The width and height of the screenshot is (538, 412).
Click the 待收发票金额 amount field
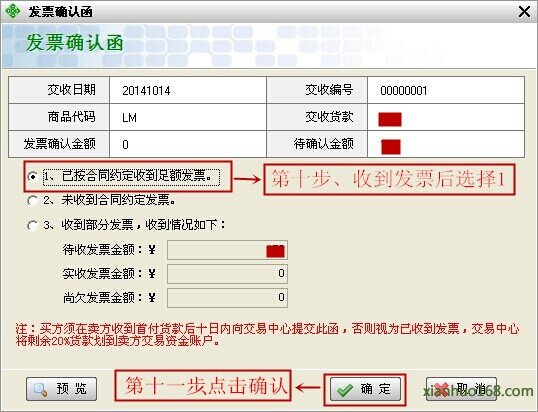click(x=227, y=250)
